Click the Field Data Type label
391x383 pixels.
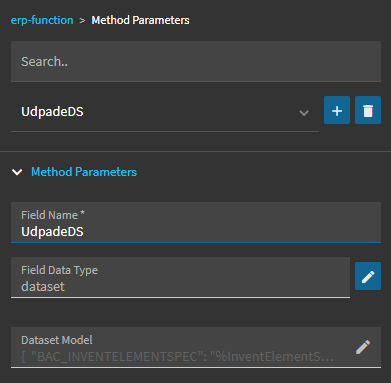tap(59, 270)
